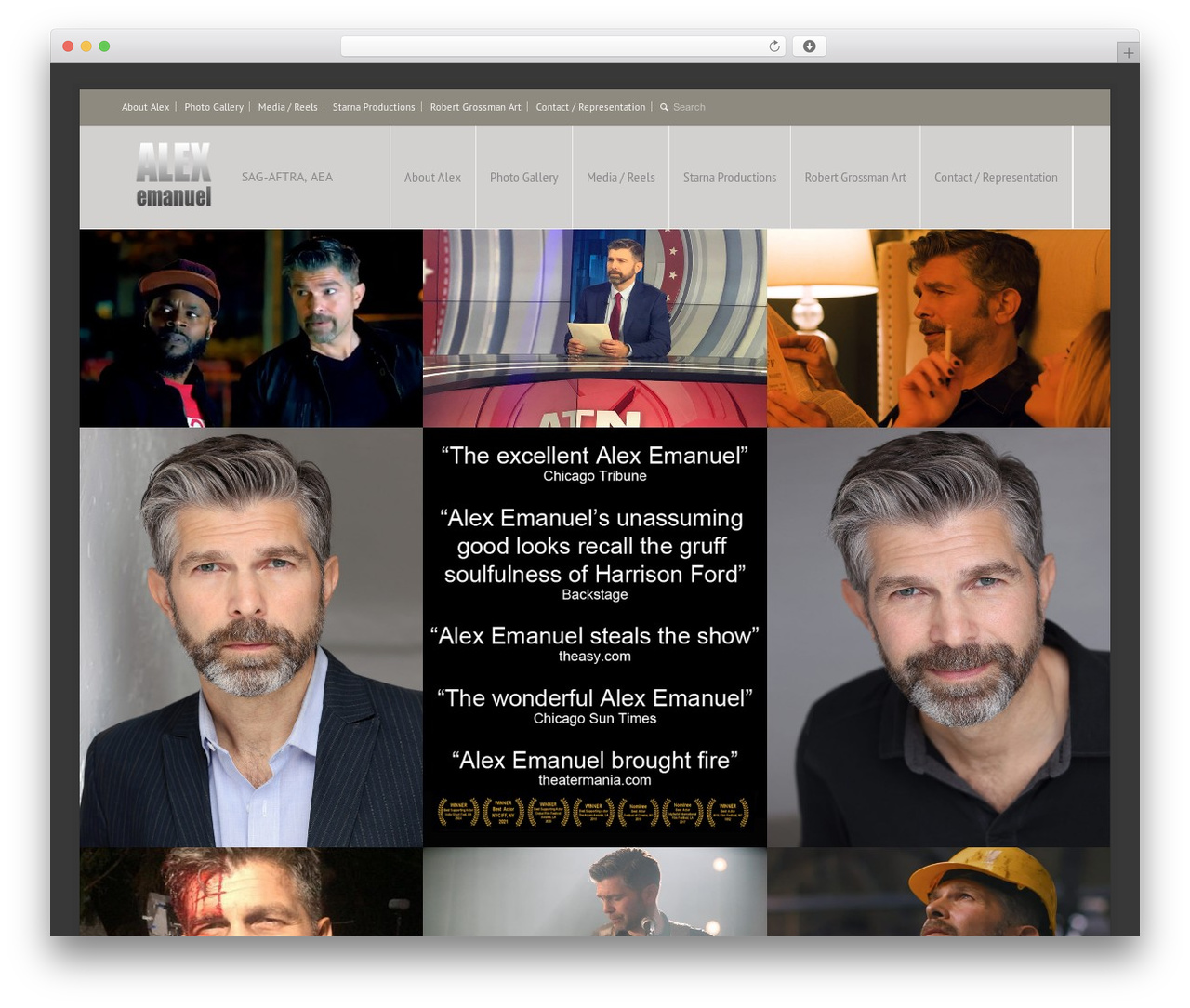Open a new browser tab with plus button
Viewport: 1190px width, 1008px height.
(1128, 53)
